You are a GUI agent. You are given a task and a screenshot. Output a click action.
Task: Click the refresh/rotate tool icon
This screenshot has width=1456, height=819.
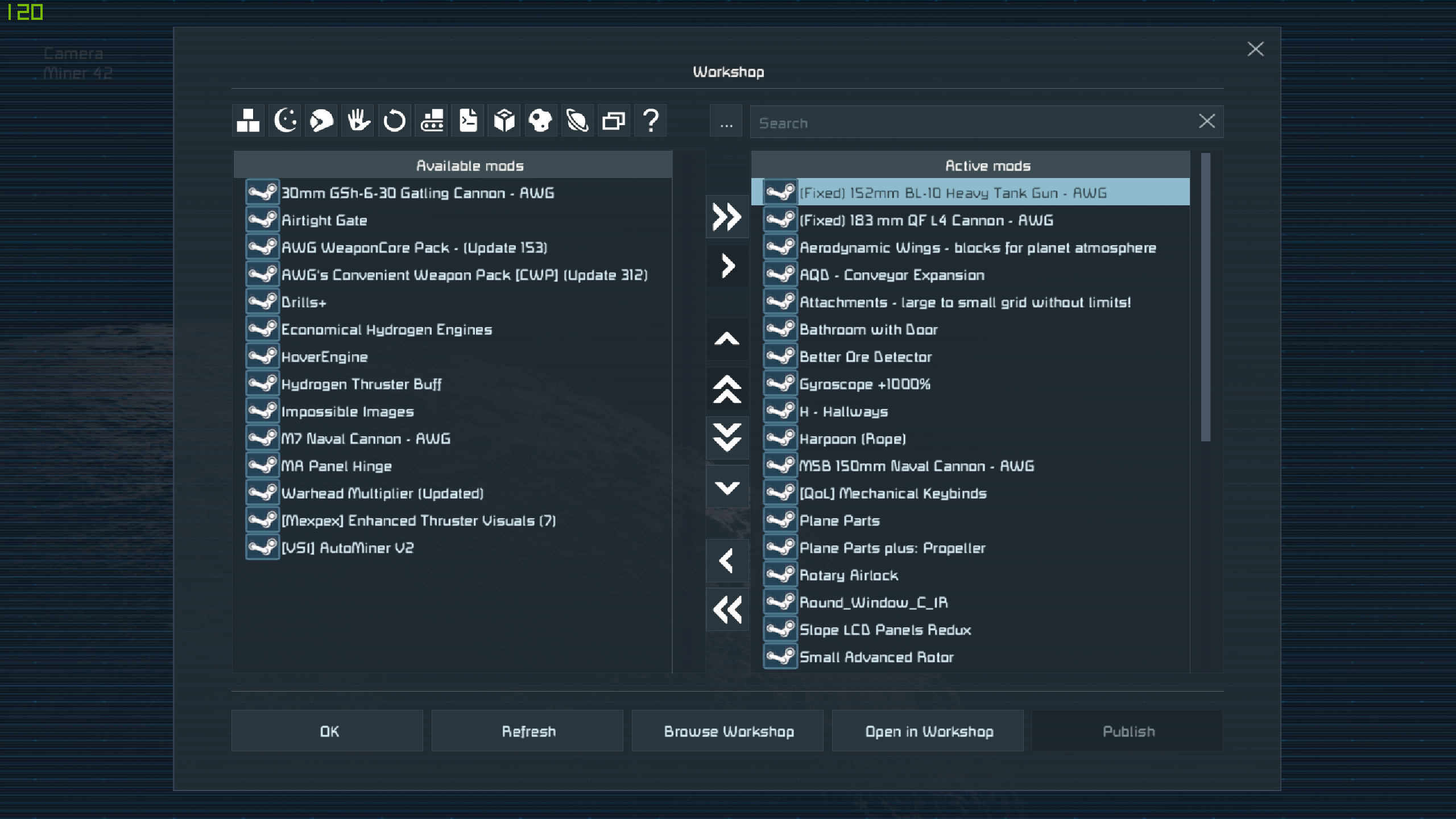[395, 121]
